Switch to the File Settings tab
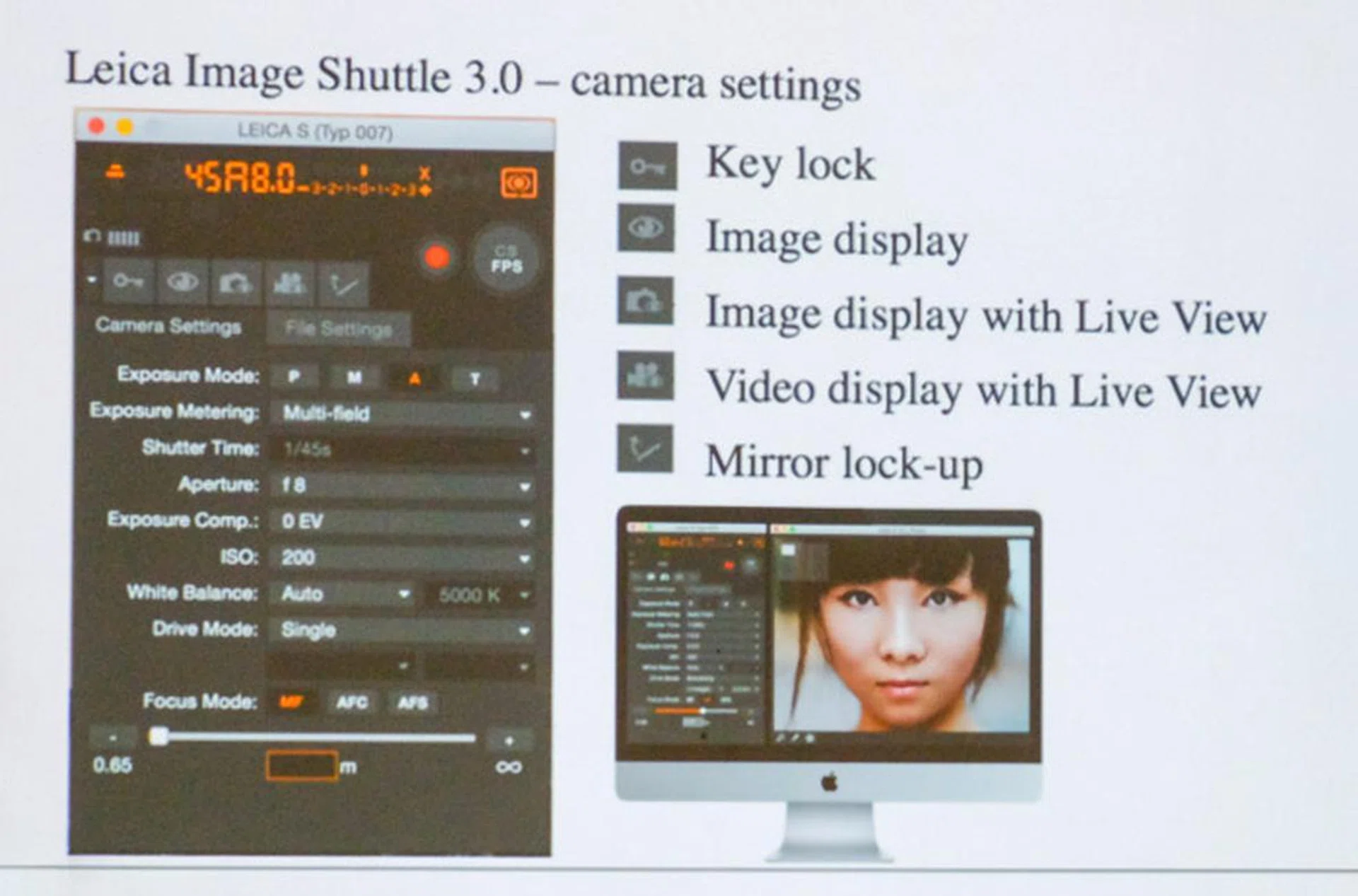 (338, 329)
